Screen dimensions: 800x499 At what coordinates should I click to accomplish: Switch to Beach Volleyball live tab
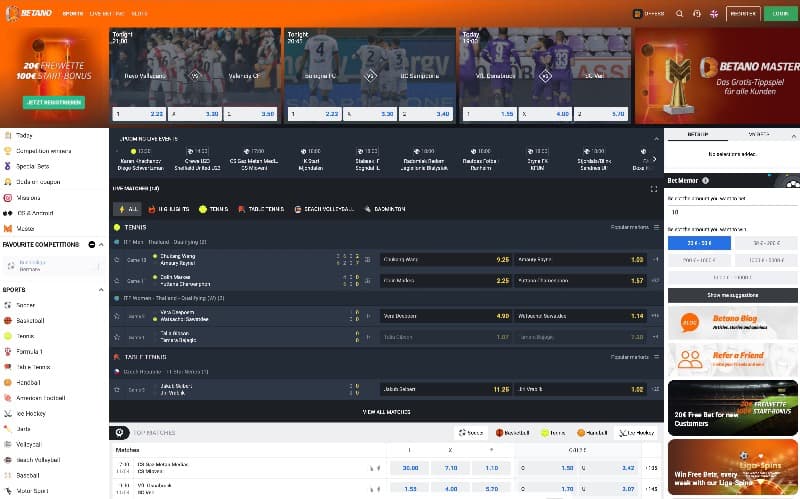pos(324,209)
